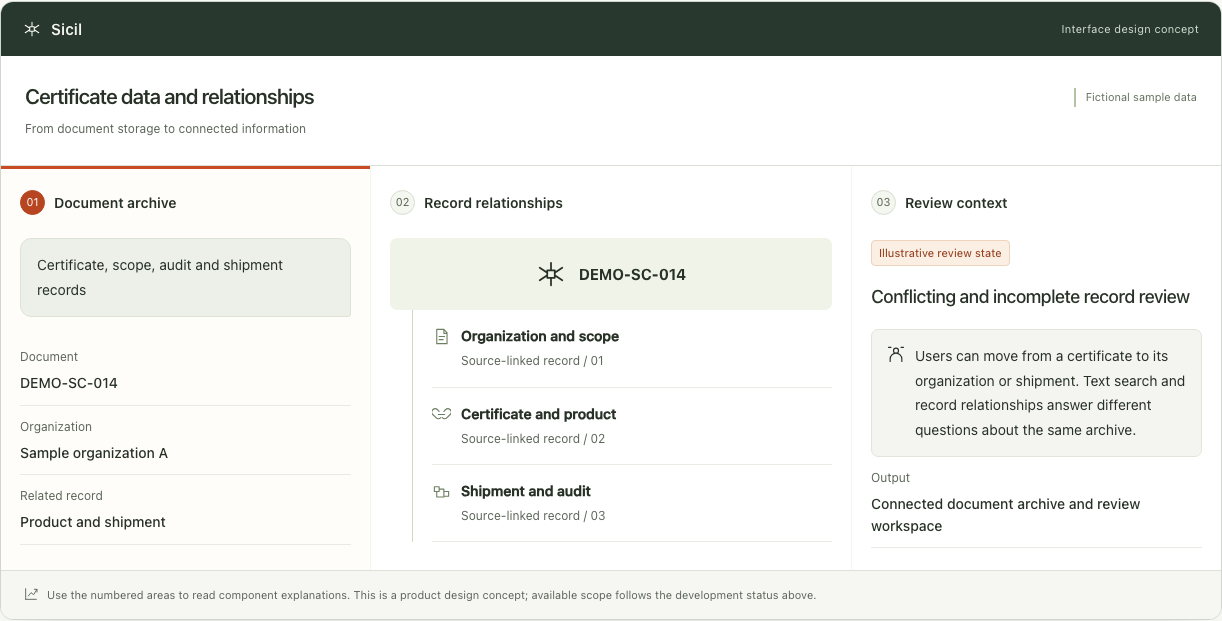
Task: Open the Organization and scope record
Action: point(632,348)
